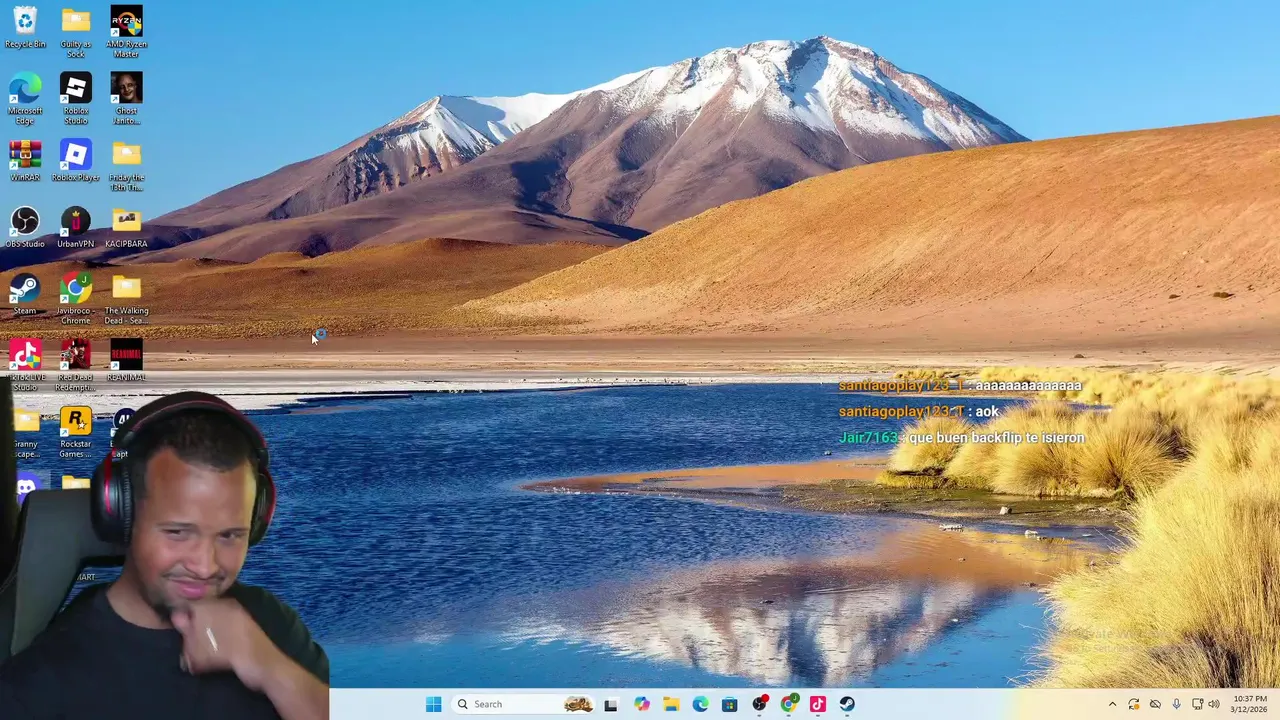The height and width of the screenshot is (720, 1280).
Task: Open the Recycle Bin desktop icon
Action: point(25,28)
